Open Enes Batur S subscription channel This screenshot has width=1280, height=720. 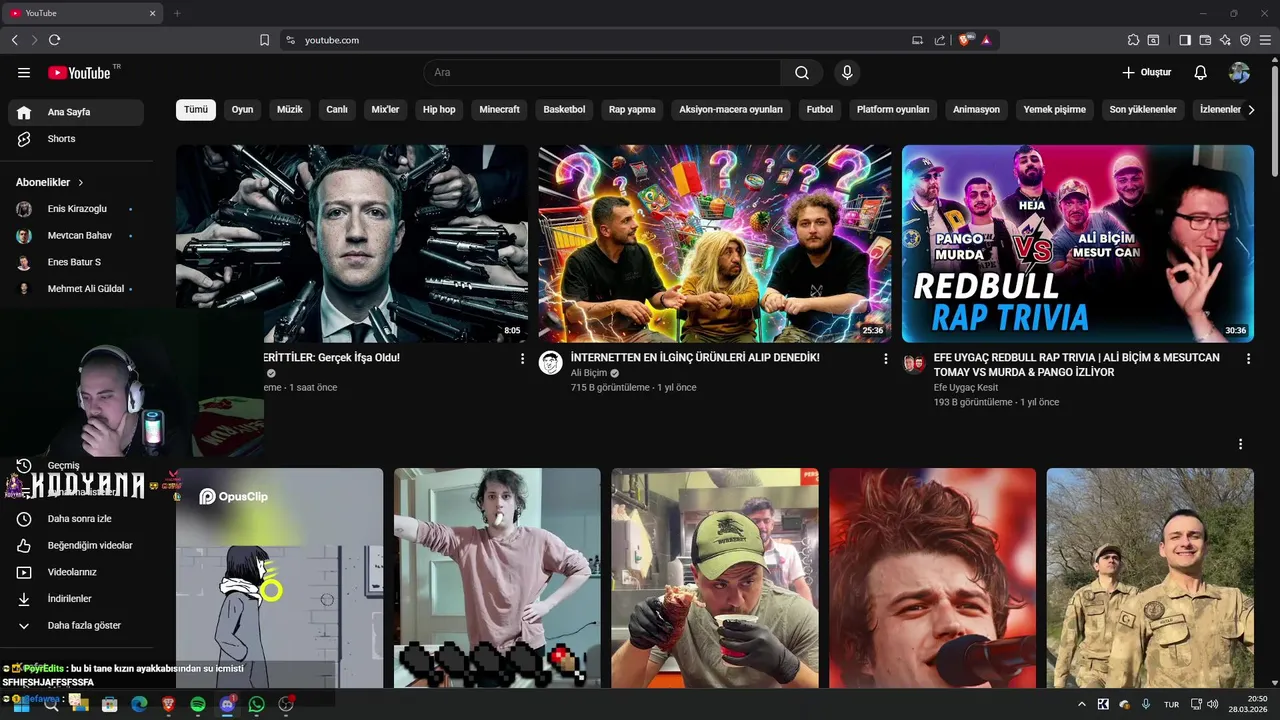pyautogui.click(x=76, y=262)
